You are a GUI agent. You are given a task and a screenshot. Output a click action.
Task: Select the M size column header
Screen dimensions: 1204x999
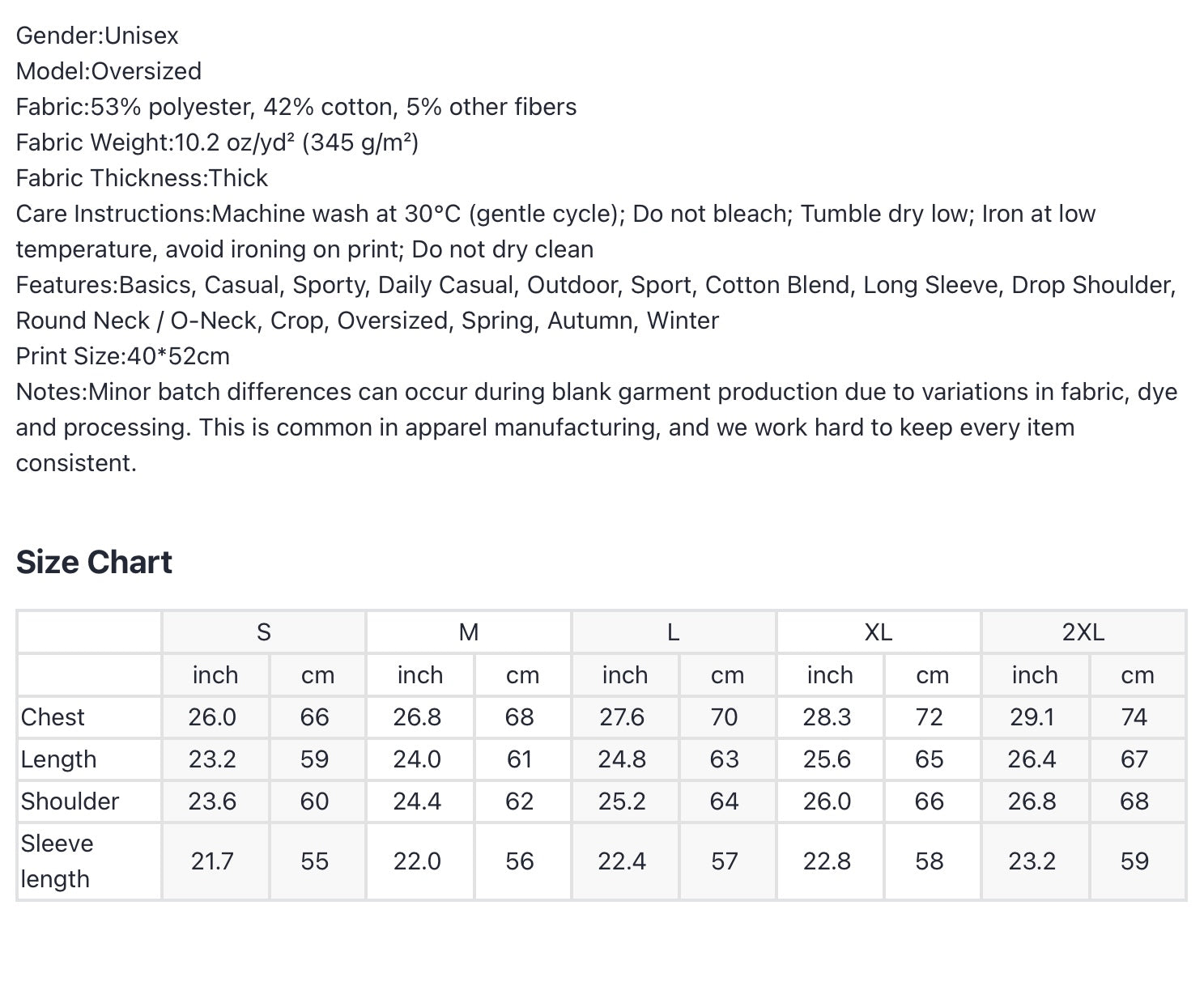coord(469,632)
